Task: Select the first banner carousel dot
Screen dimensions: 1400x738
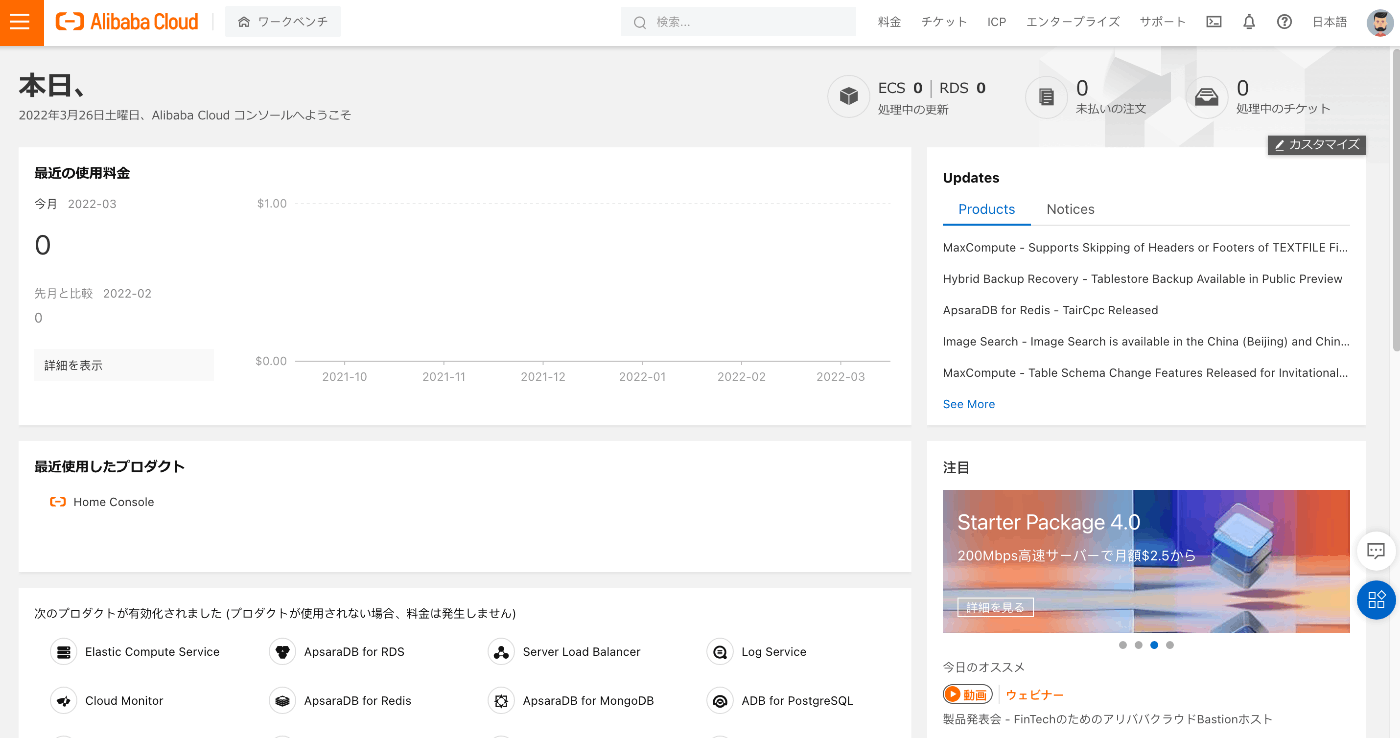Action: (x=1123, y=645)
